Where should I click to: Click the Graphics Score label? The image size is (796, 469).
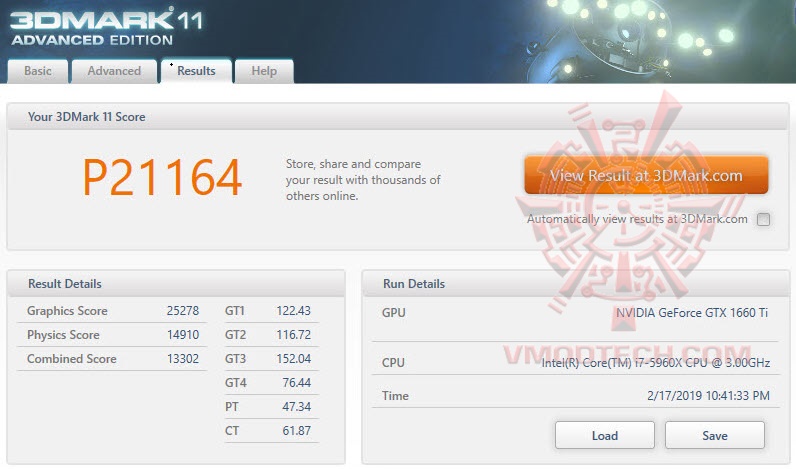pyautogui.click(x=67, y=311)
